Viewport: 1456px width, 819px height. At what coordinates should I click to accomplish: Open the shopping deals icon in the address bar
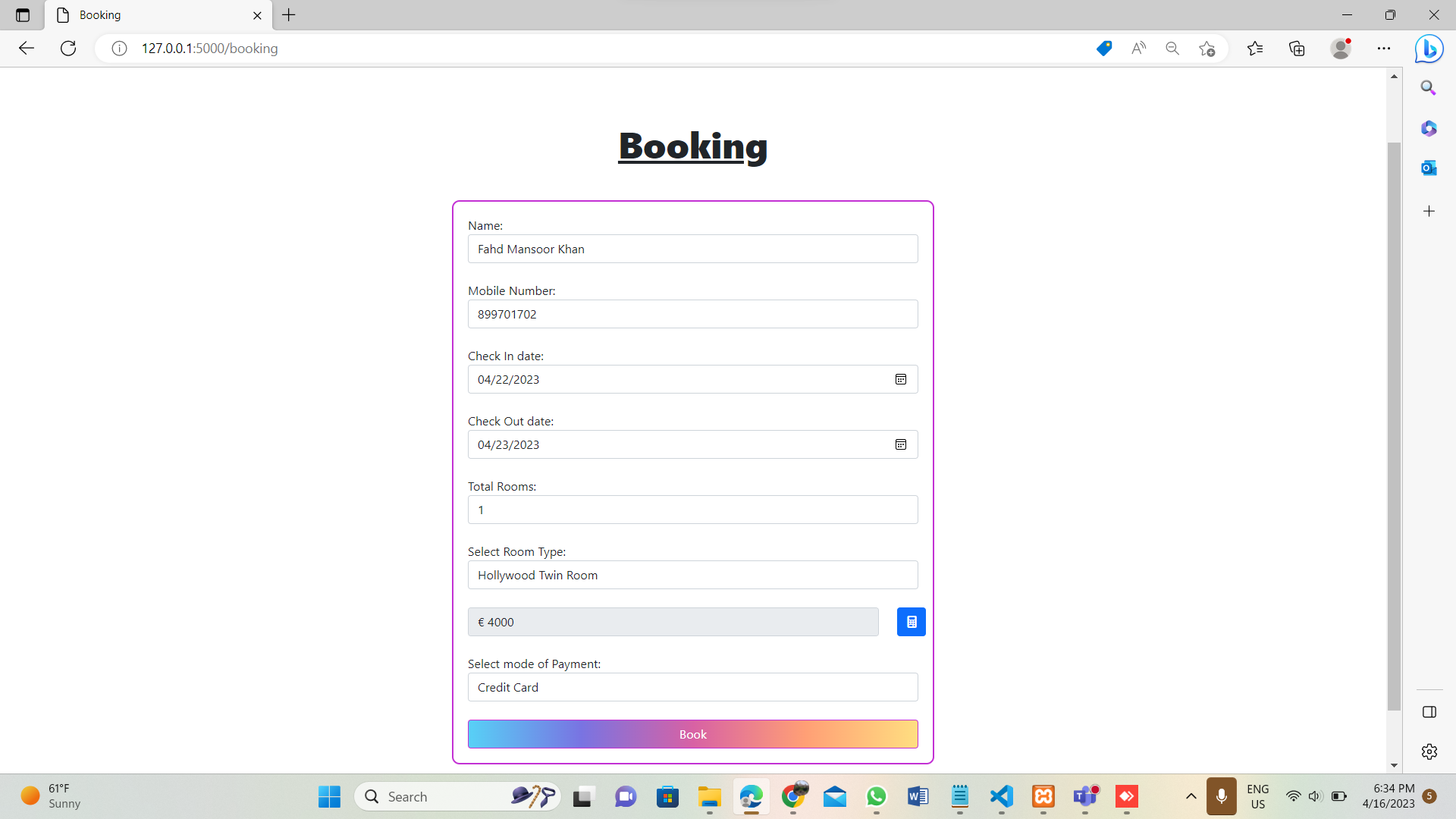click(1104, 48)
